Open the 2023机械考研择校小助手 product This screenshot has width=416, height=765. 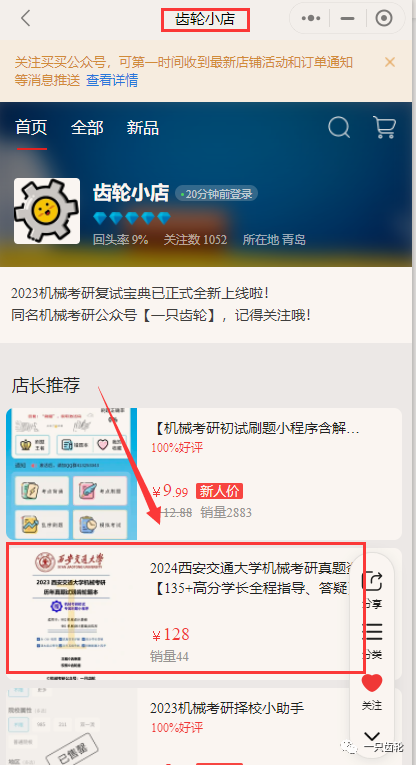pos(227,708)
